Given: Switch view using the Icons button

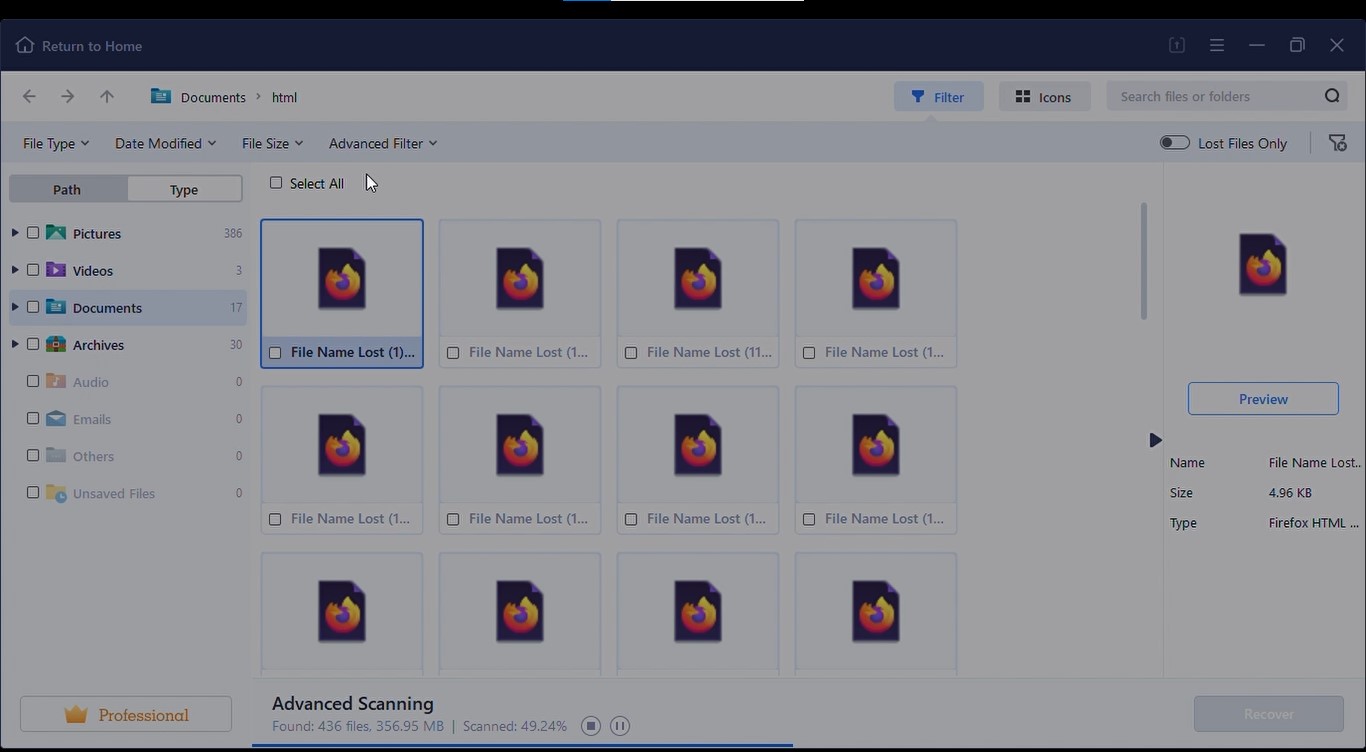Looking at the screenshot, I should click(1044, 96).
